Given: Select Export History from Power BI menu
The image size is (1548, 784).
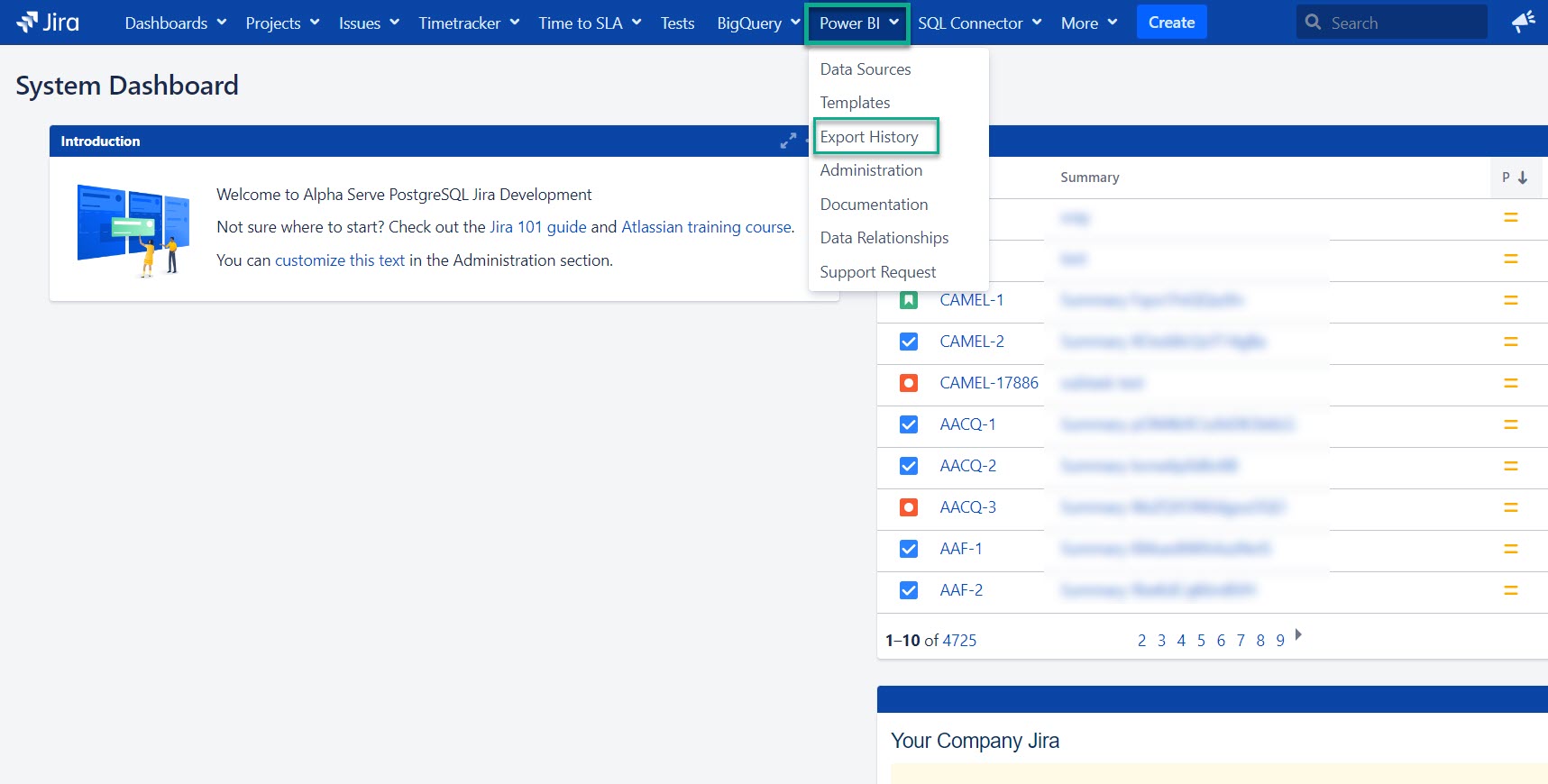Looking at the screenshot, I should 869,137.
